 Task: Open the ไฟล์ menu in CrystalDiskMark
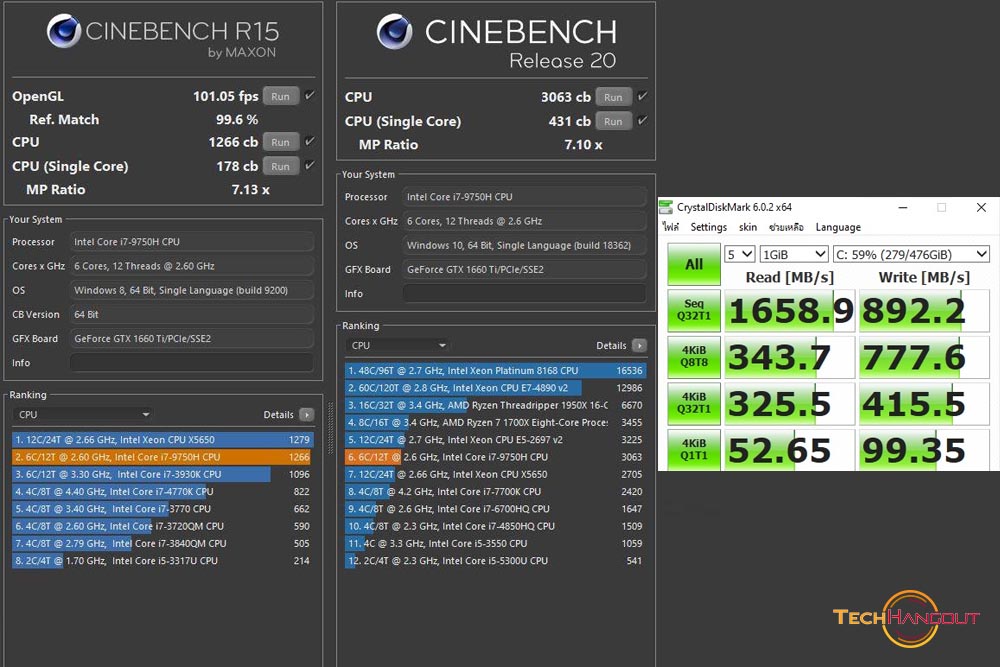(671, 227)
